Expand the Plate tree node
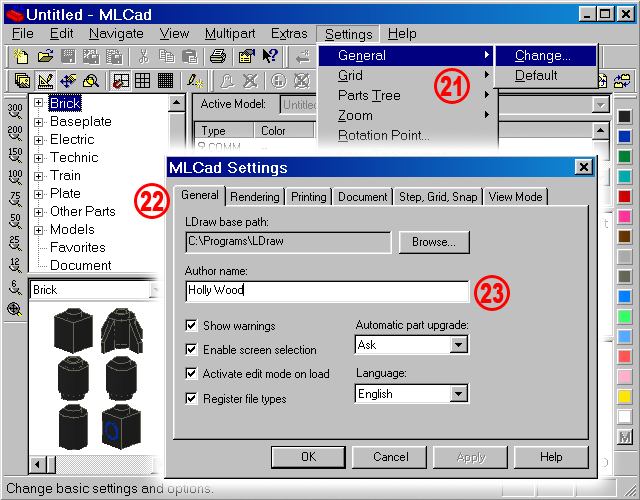The image size is (640, 500). (38, 194)
